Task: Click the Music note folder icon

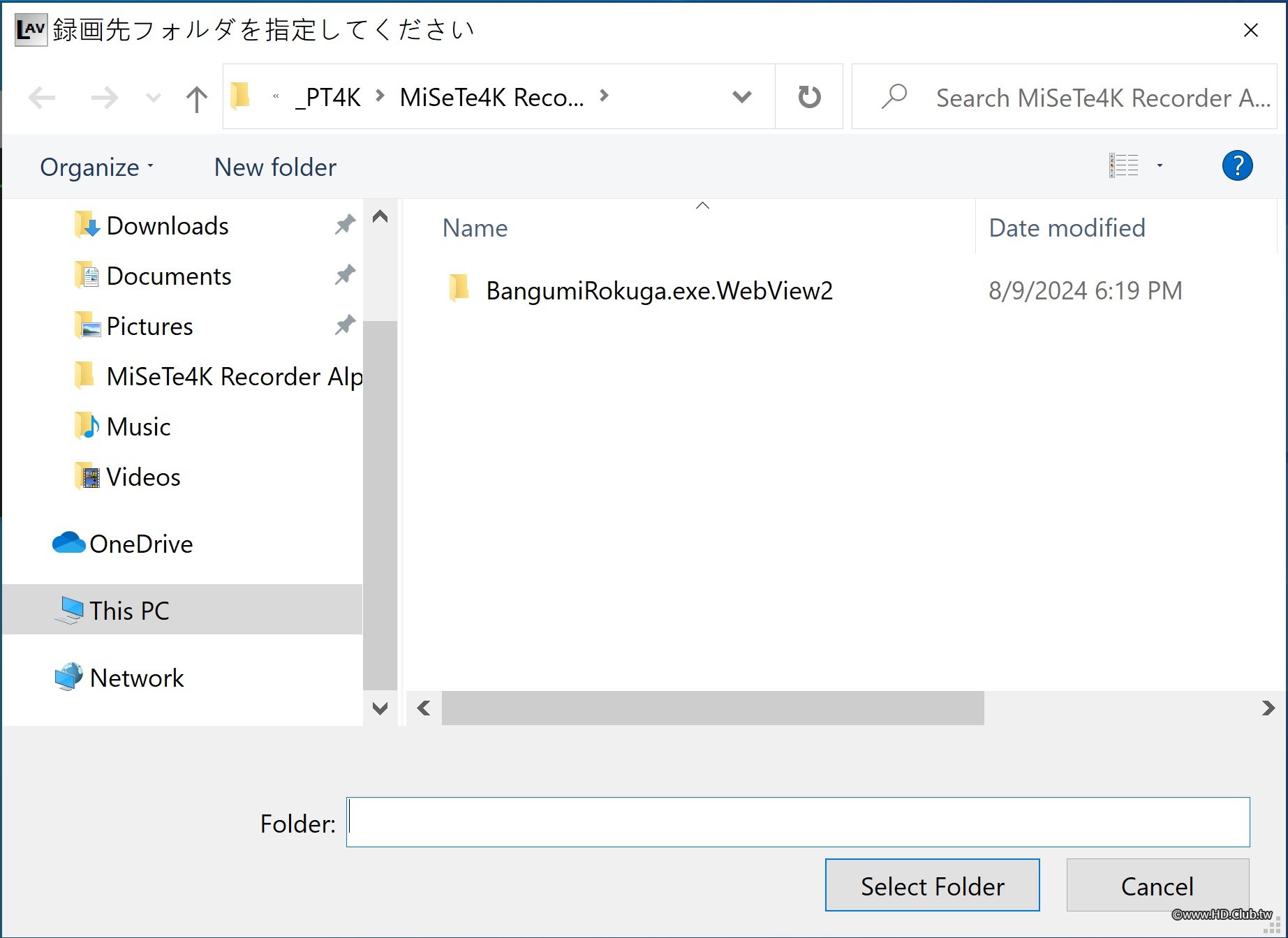Action: (x=87, y=426)
